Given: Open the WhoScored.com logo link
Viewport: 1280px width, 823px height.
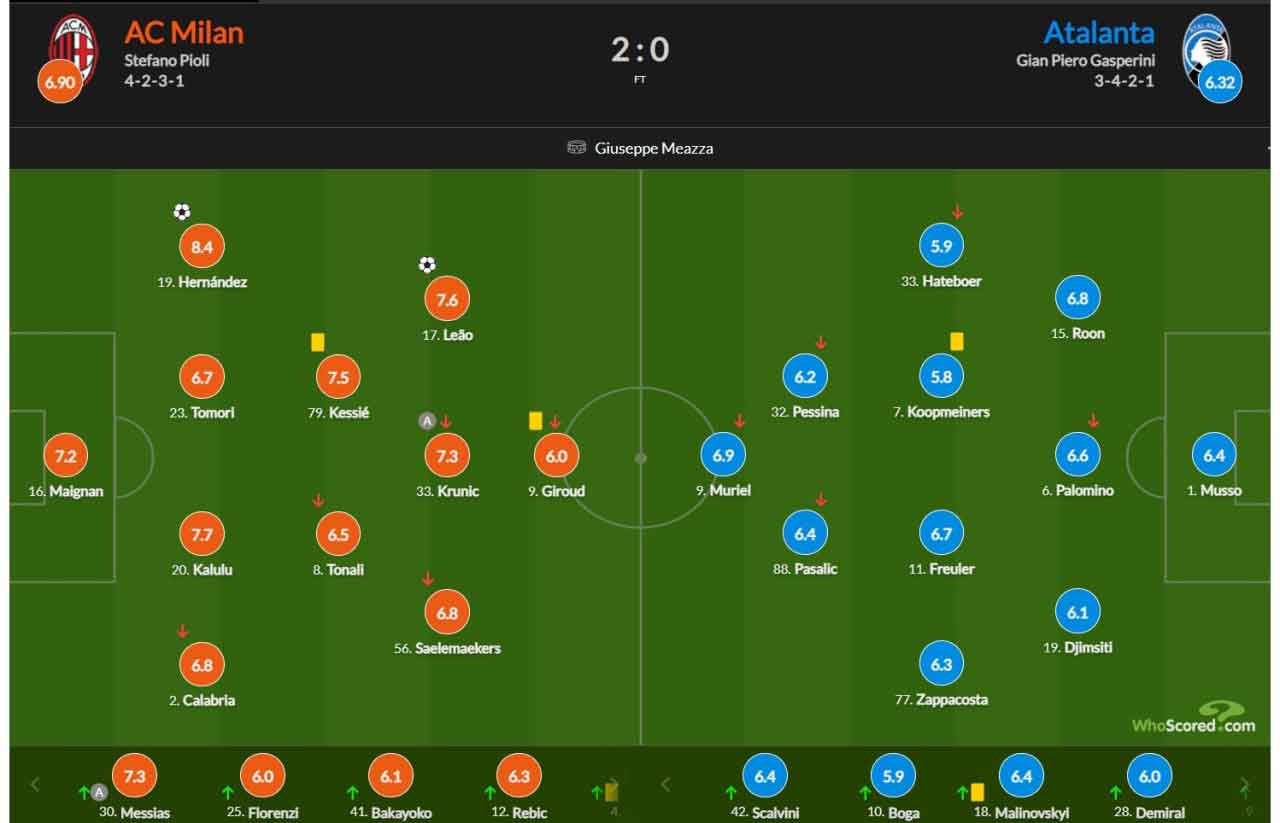Looking at the screenshot, I should coord(1193,719).
